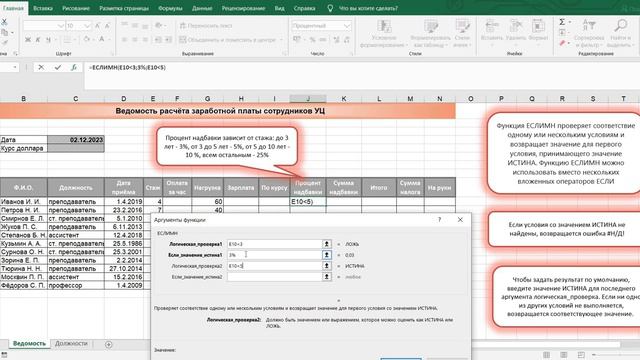Select column J header
The width and height of the screenshot is (640, 360).
tap(308, 99)
